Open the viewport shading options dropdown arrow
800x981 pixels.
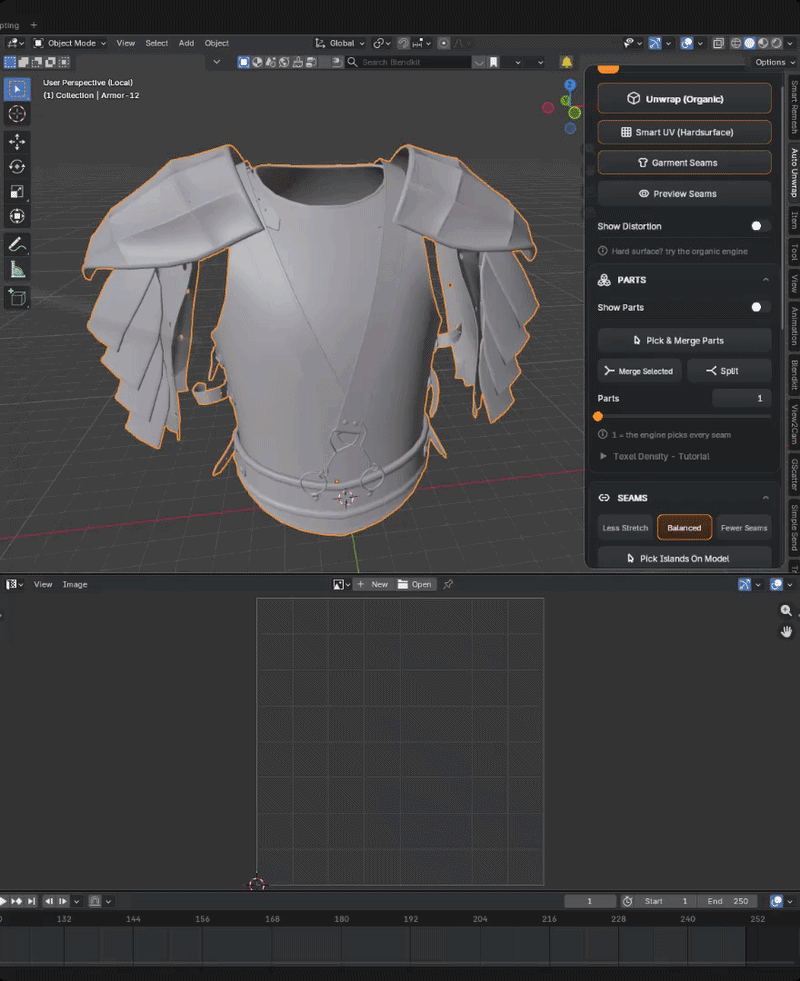point(792,43)
